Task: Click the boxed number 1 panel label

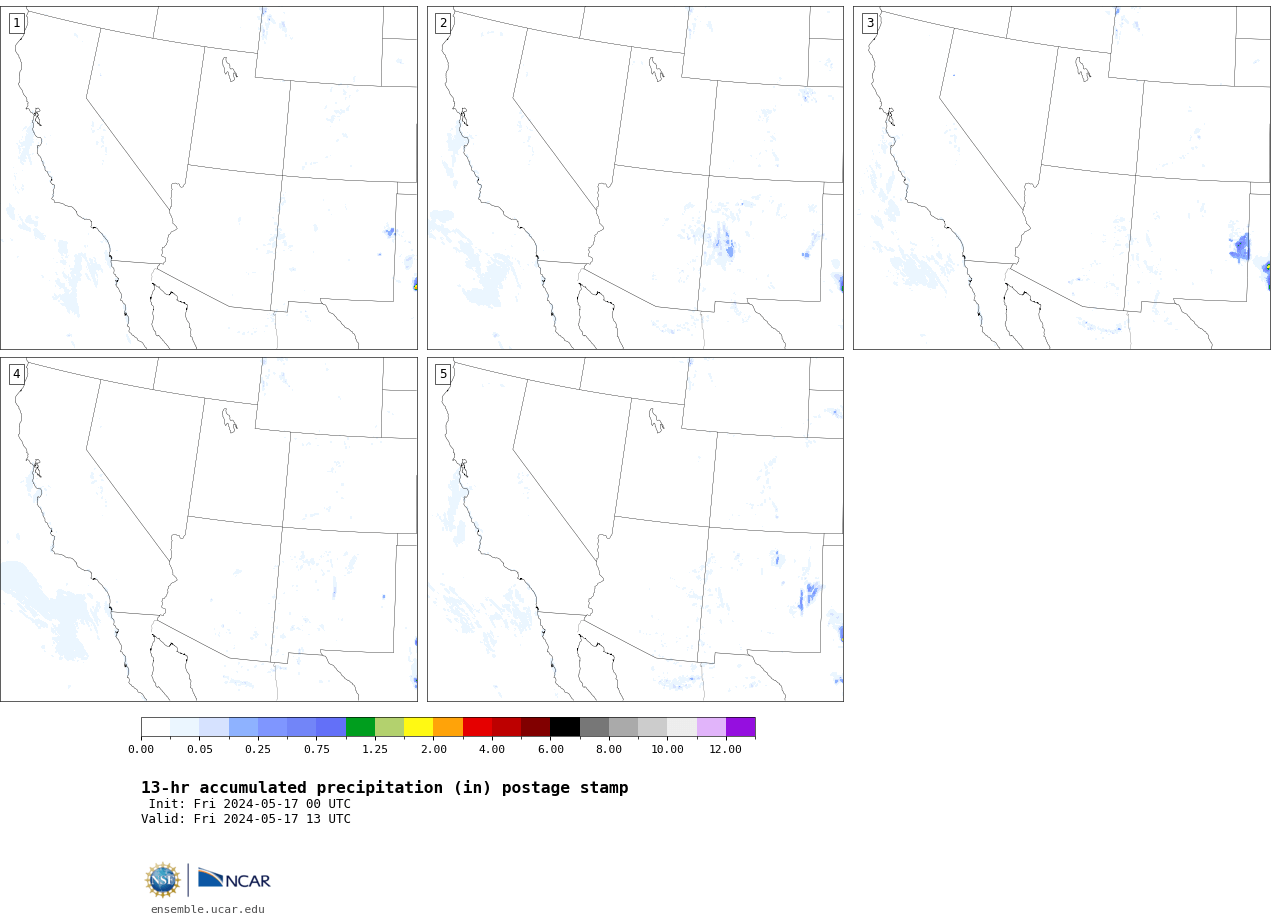Action: 17,23
